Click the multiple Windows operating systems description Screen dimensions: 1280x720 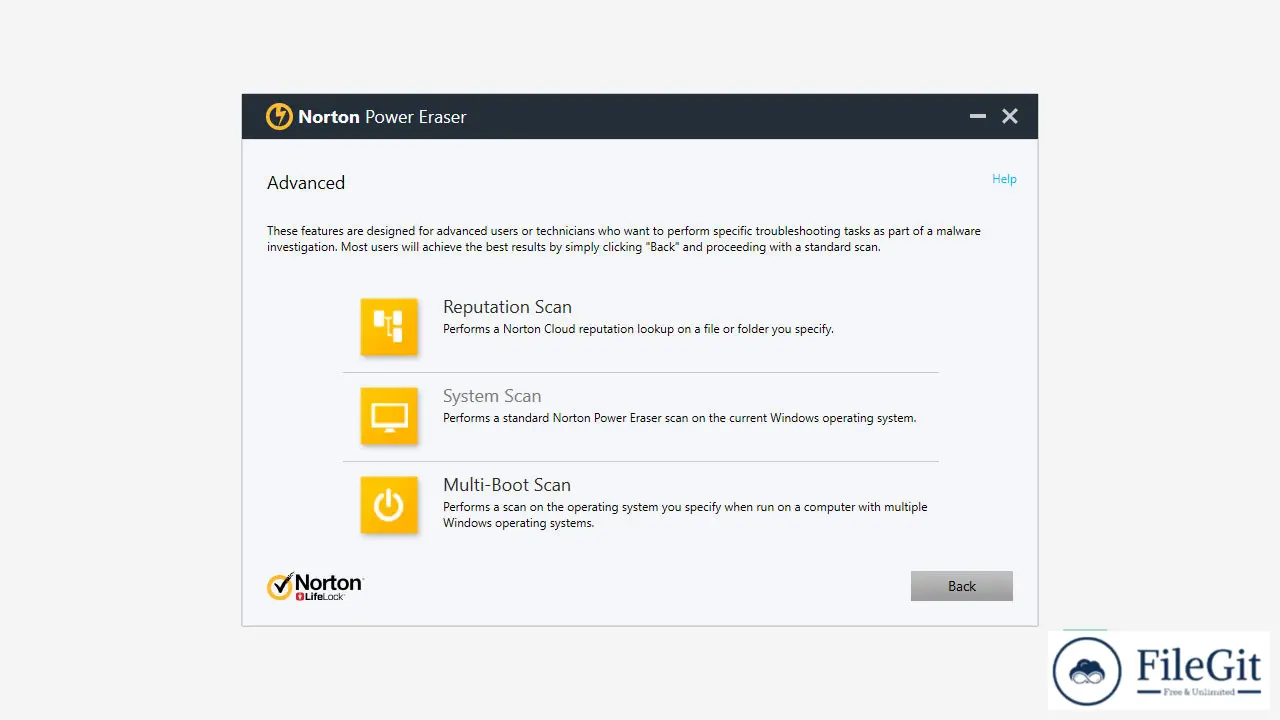685,515
